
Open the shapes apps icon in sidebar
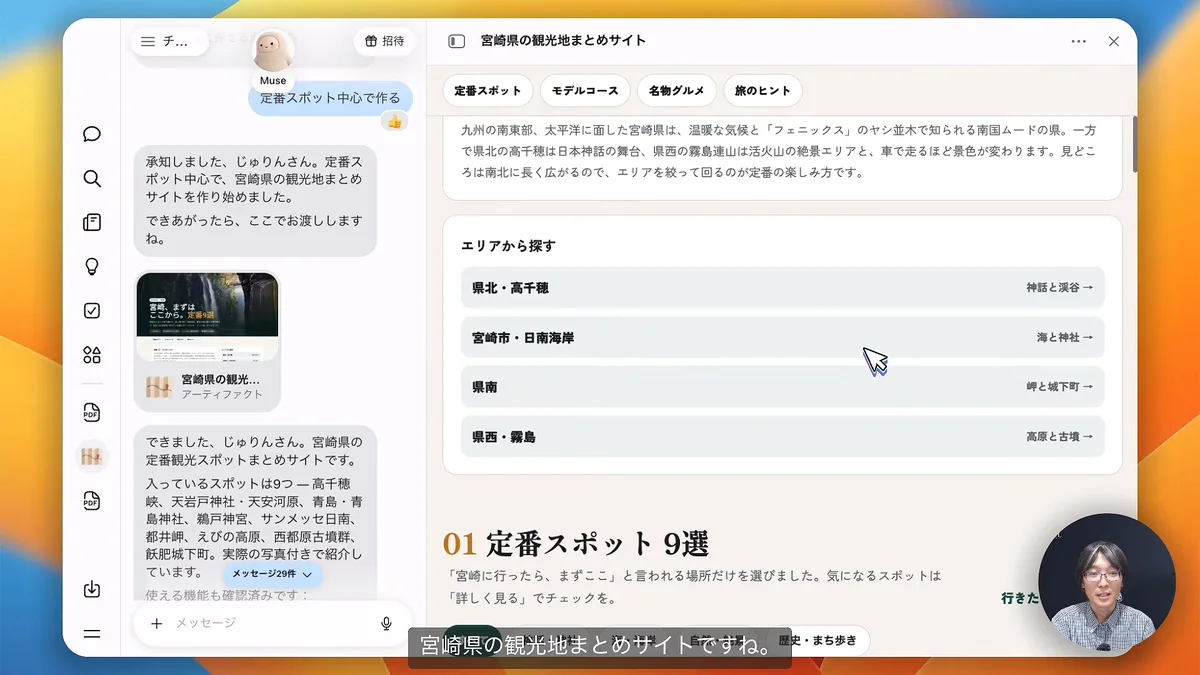[92, 355]
